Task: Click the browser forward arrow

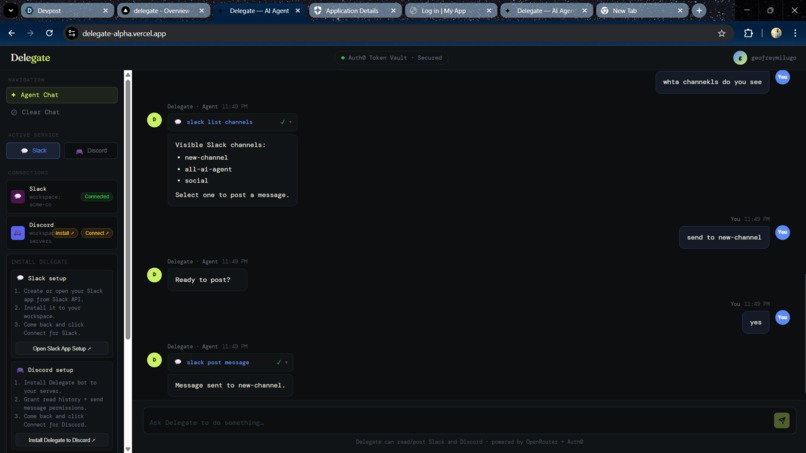Action: 30,33
